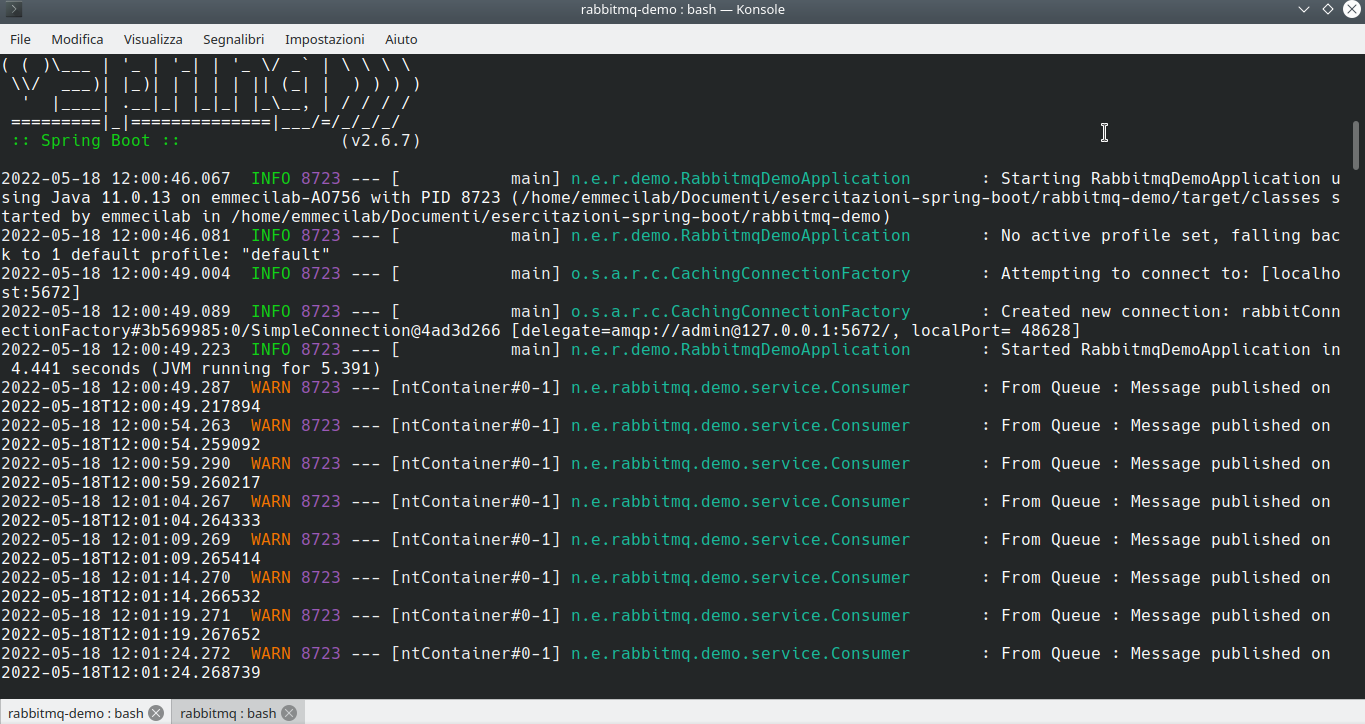This screenshot has height=724, width=1365.
Task: Open the Visualizza menu
Action: (153, 39)
